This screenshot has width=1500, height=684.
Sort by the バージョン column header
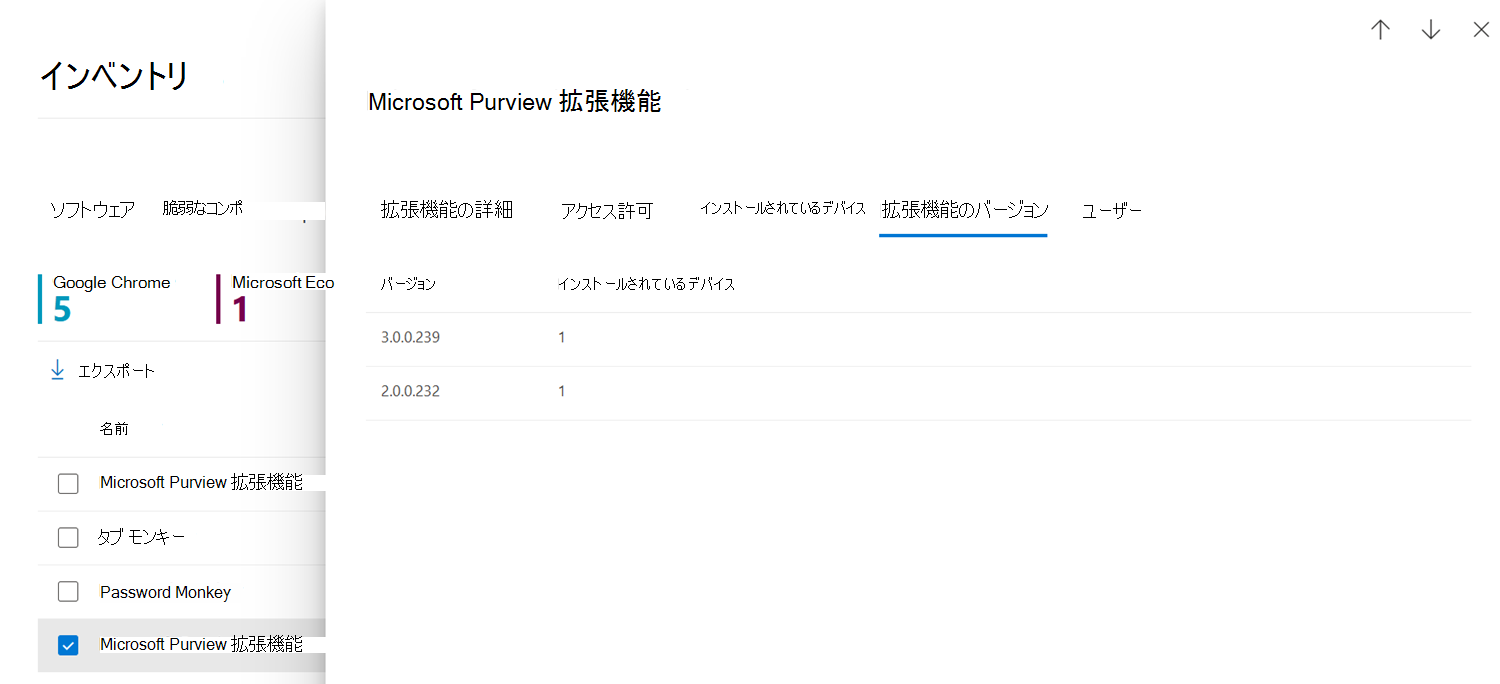(x=408, y=284)
